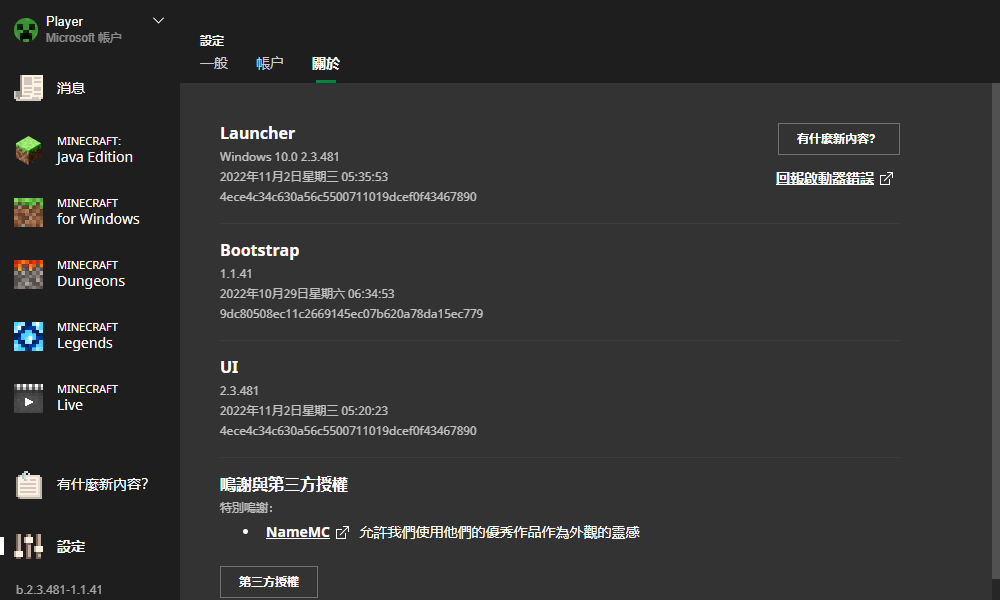Select Minecraft Java Edition grass block icon
The width and height of the screenshot is (1000, 600).
pyautogui.click(x=29, y=150)
